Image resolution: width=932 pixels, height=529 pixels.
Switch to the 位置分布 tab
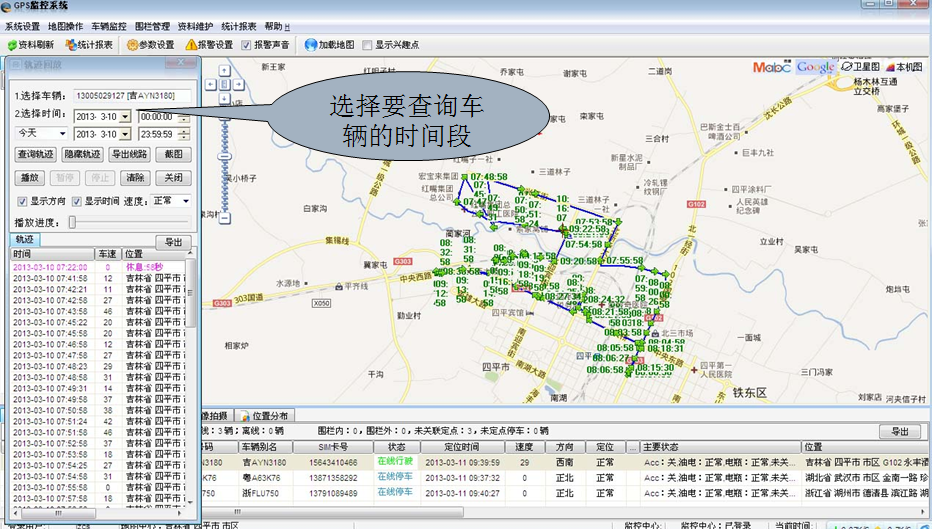263,416
